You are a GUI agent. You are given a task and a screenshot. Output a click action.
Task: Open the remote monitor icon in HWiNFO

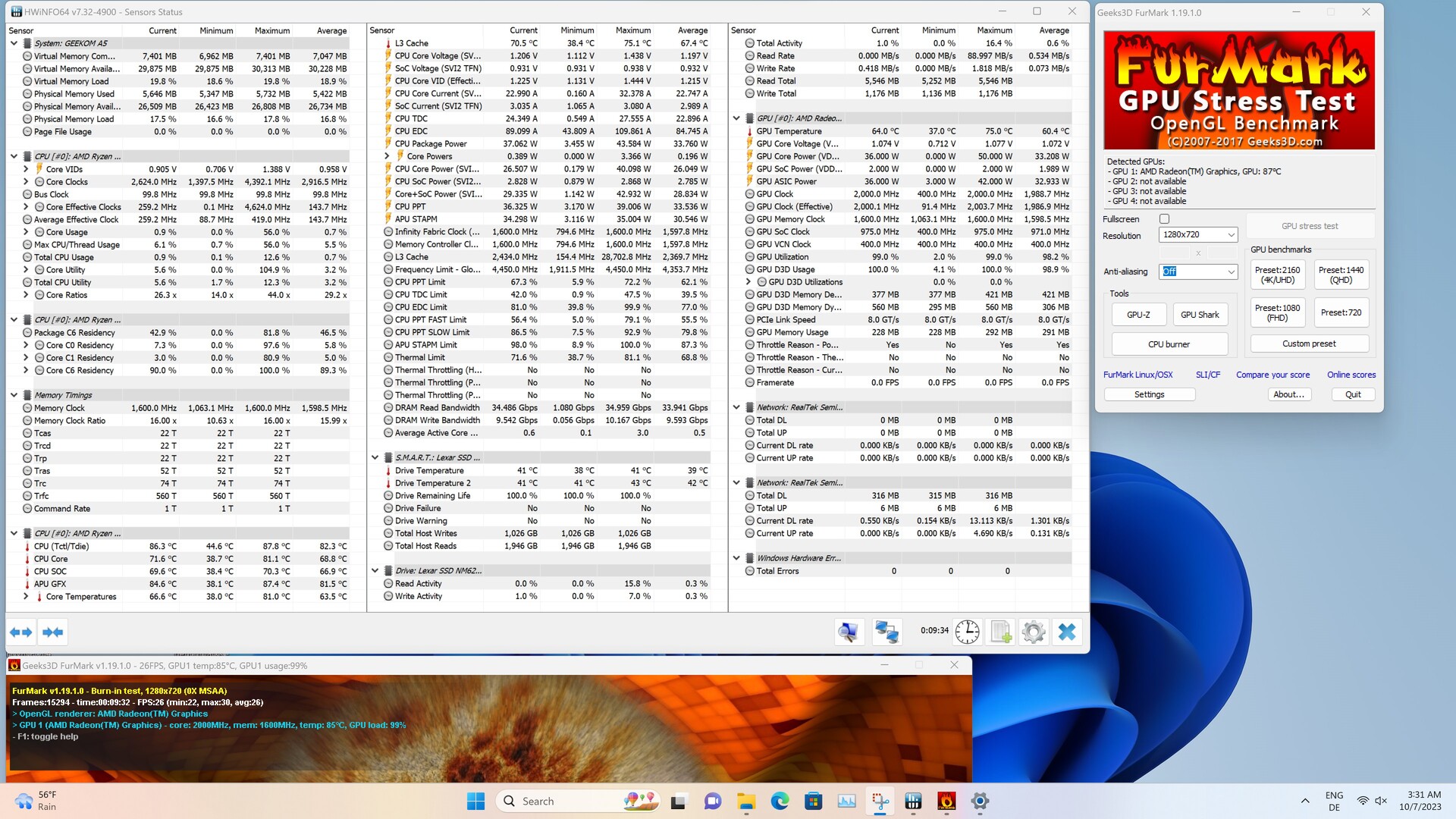(849, 632)
